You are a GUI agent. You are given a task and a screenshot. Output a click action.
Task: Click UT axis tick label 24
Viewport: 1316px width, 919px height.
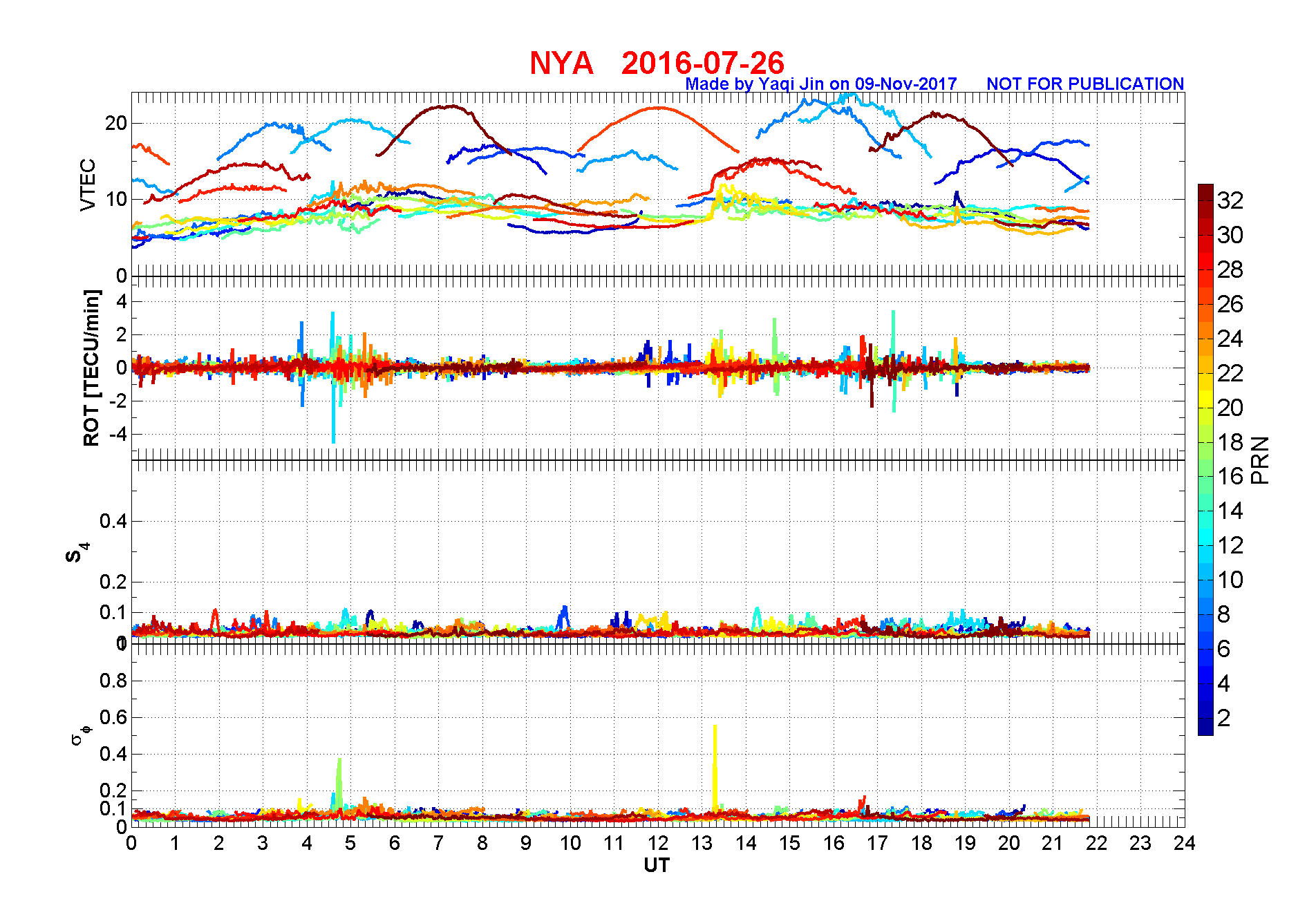coord(1185,843)
